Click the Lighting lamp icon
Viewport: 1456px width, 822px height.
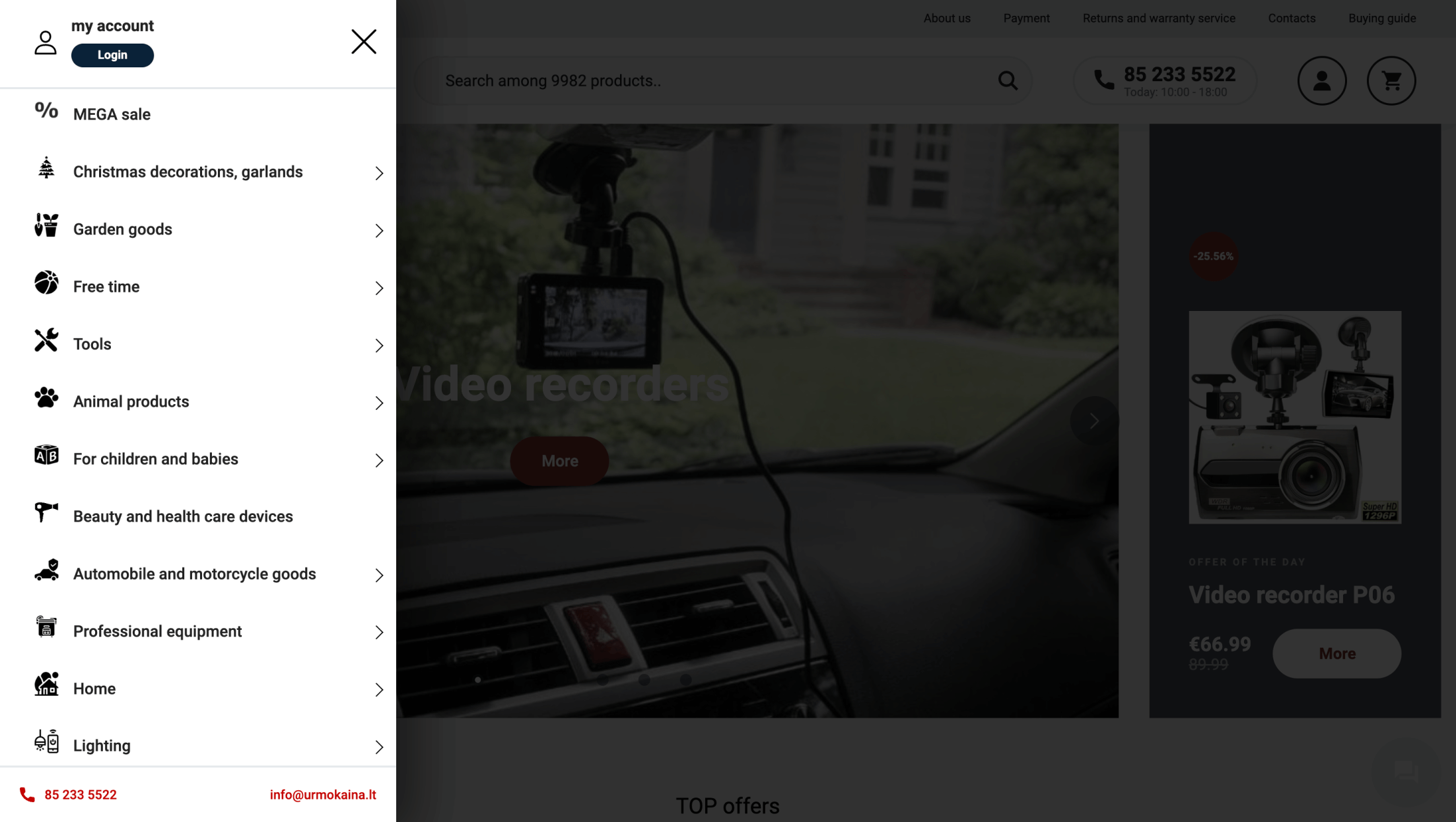pos(46,741)
